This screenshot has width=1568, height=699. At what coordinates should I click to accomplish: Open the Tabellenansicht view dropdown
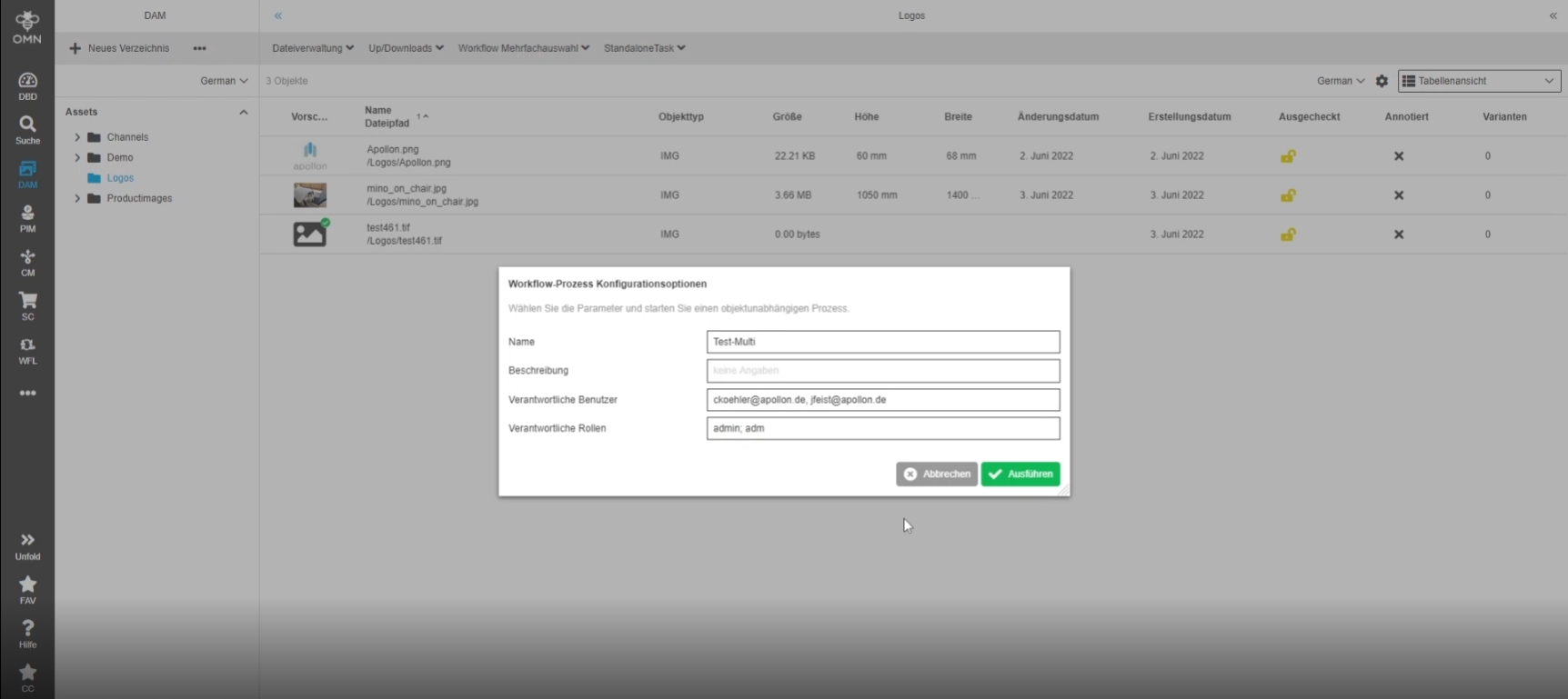pyautogui.click(x=1479, y=81)
